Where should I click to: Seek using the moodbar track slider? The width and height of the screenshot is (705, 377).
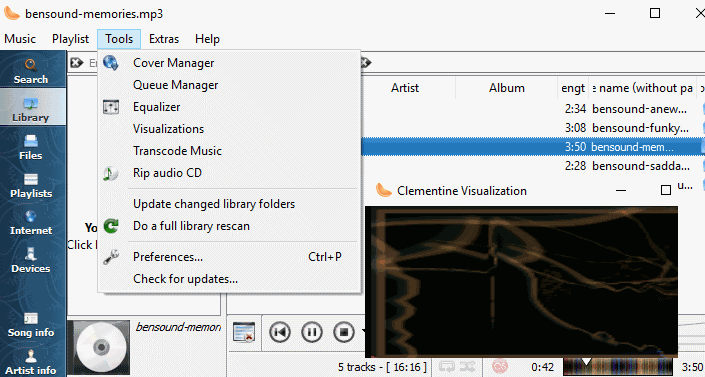[618, 367]
